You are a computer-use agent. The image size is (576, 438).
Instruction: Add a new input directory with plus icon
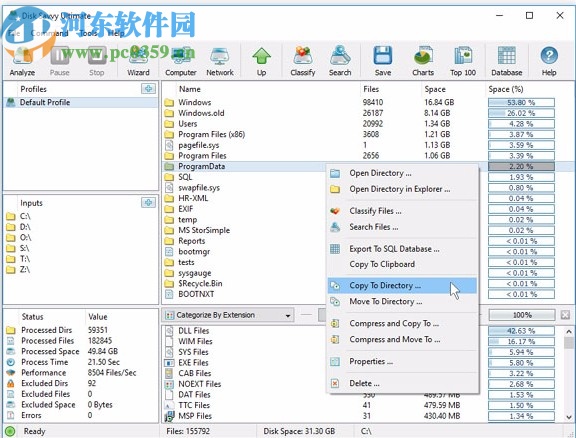pos(148,202)
